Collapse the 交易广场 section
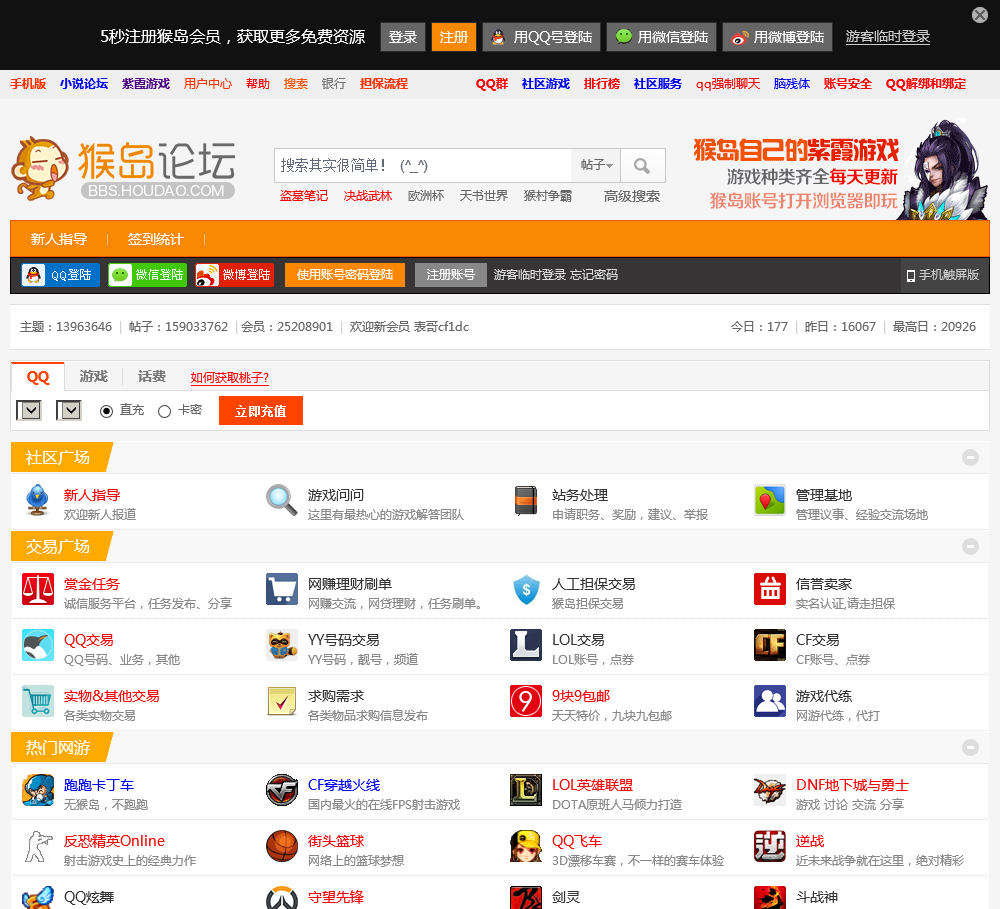 point(970,547)
